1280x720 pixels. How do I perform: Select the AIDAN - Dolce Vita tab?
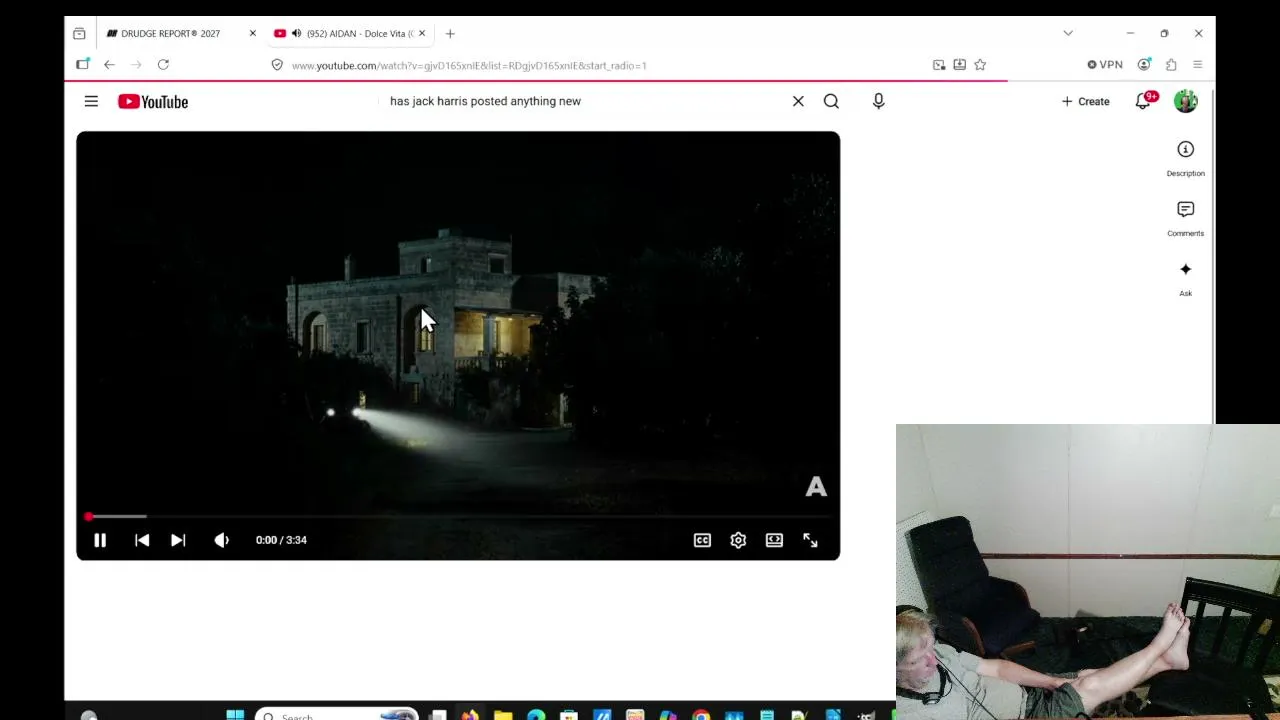352,33
